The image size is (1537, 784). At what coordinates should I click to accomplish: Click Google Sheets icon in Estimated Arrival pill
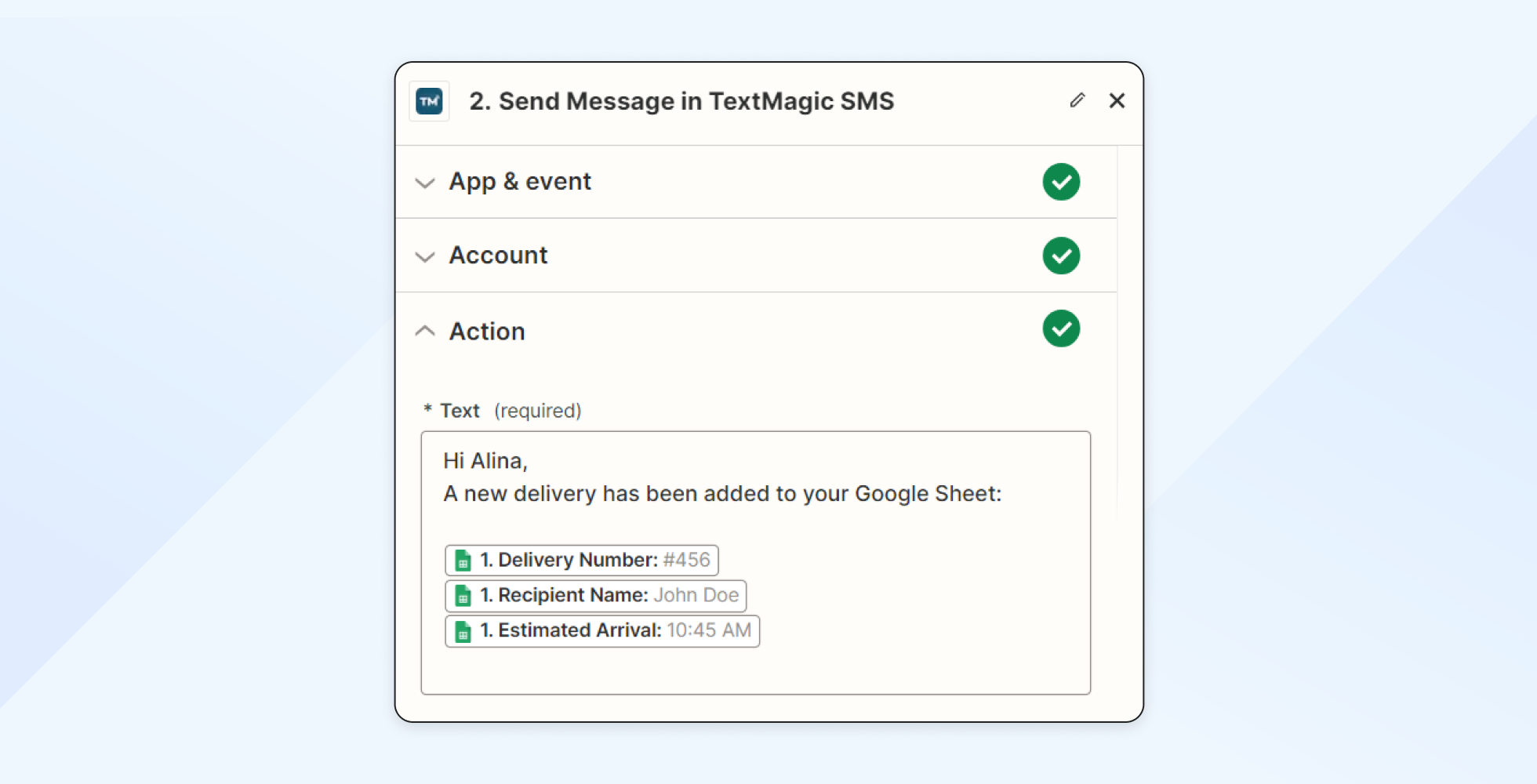463,631
